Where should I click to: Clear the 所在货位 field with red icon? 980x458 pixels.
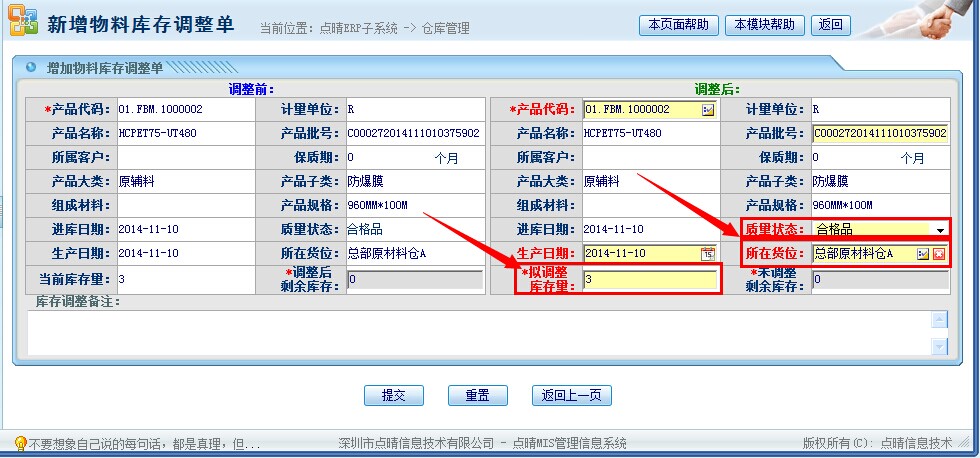click(x=939, y=254)
